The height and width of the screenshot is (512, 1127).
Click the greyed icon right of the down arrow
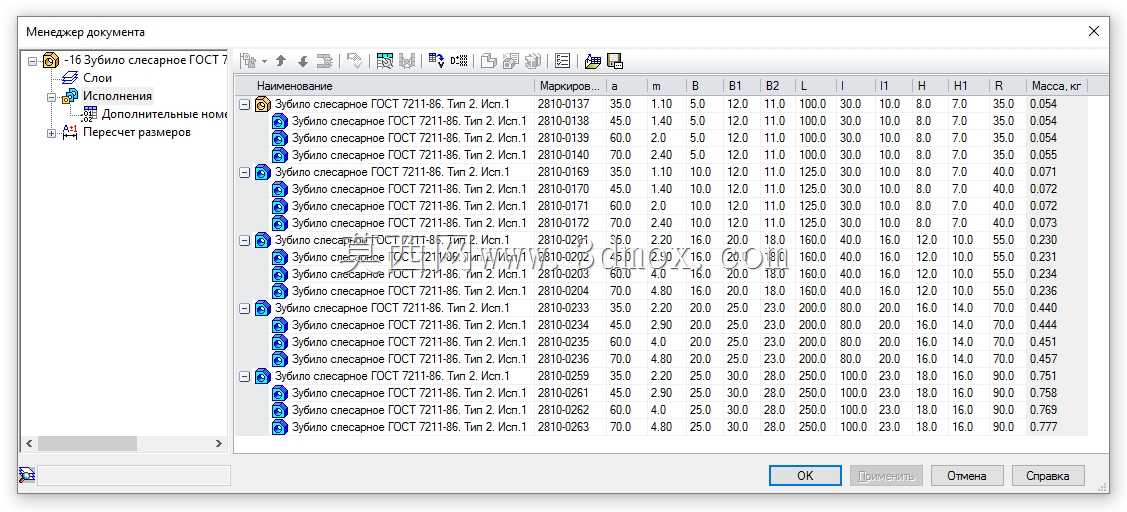[324, 62]
